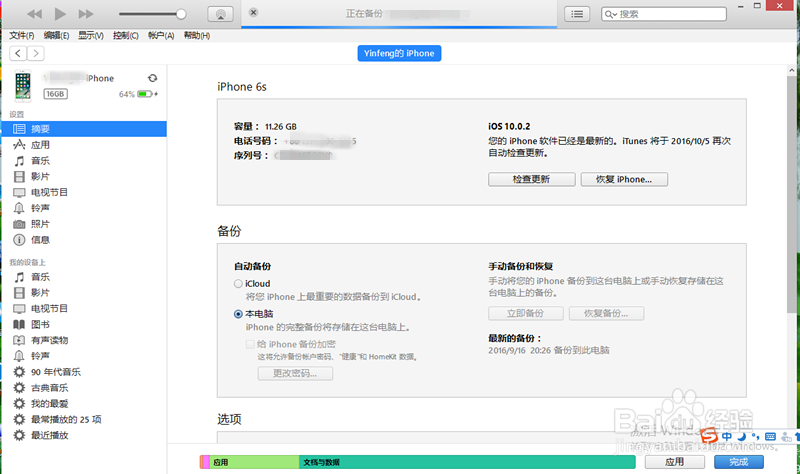Screen dimensions: 800x474
Task: Open the on-device 音乐 above 图书
Action: [x=84, y=277]
